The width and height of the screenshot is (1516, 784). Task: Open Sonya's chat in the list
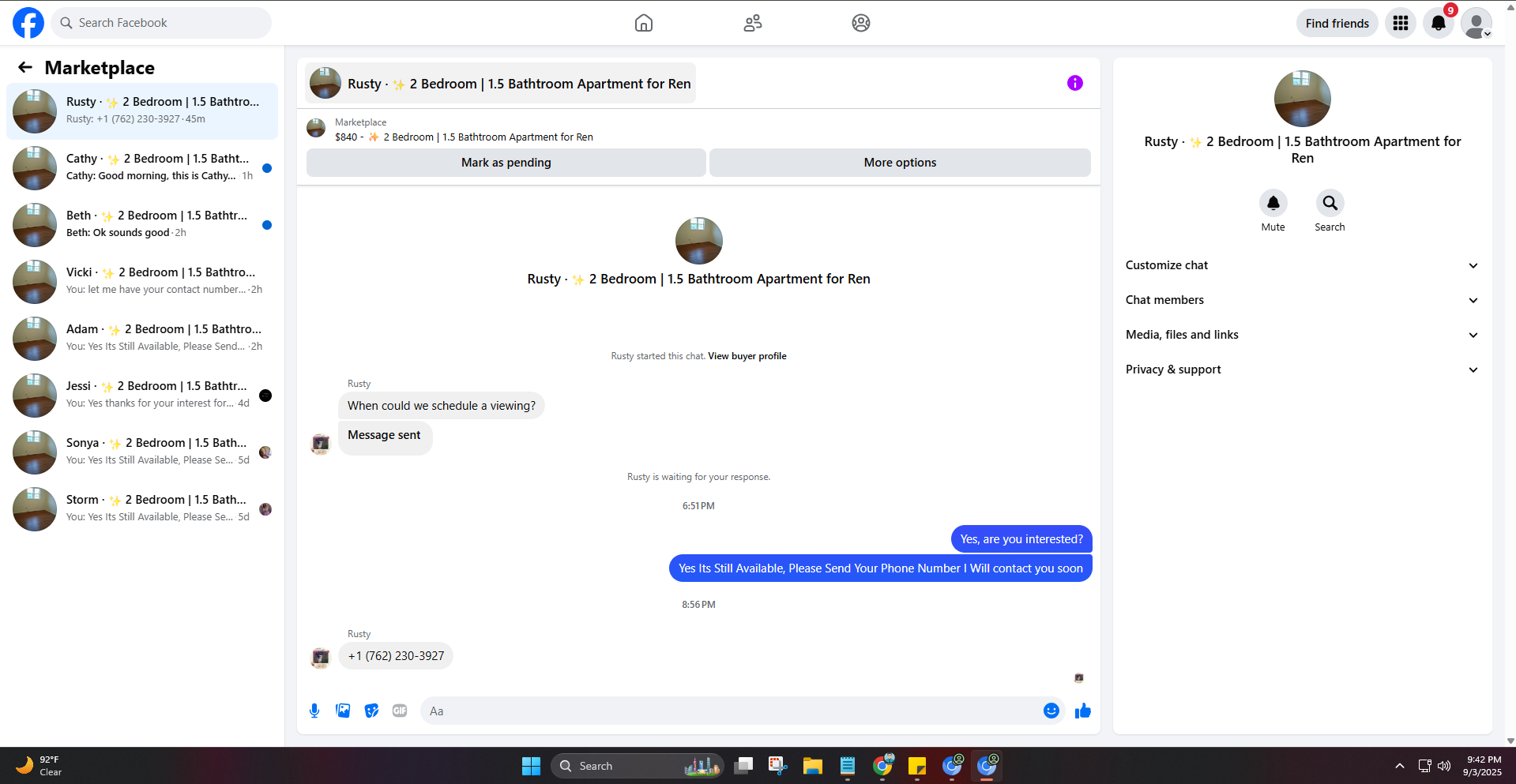142,452
